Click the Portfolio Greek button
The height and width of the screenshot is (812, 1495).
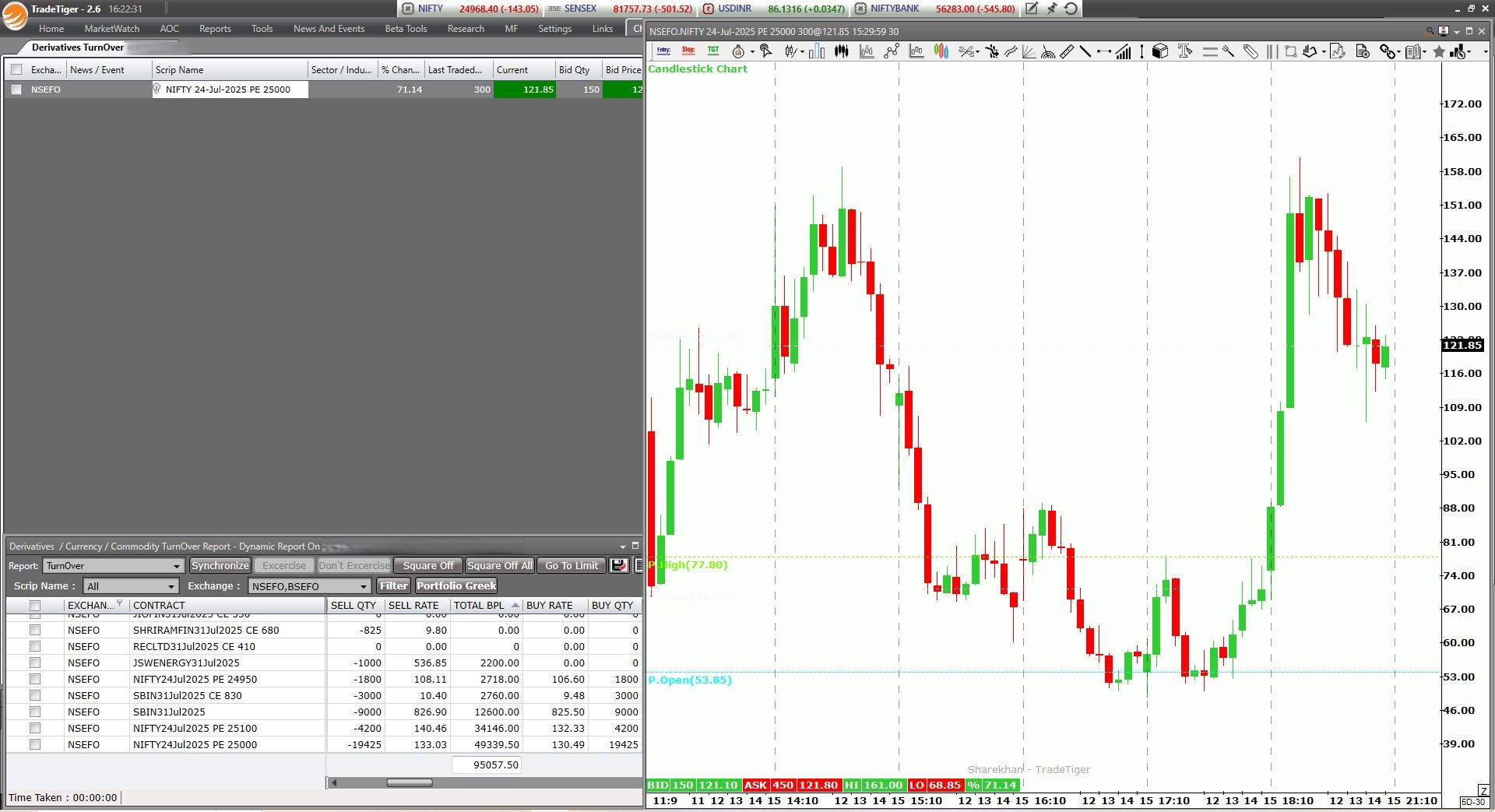[456, 585]
